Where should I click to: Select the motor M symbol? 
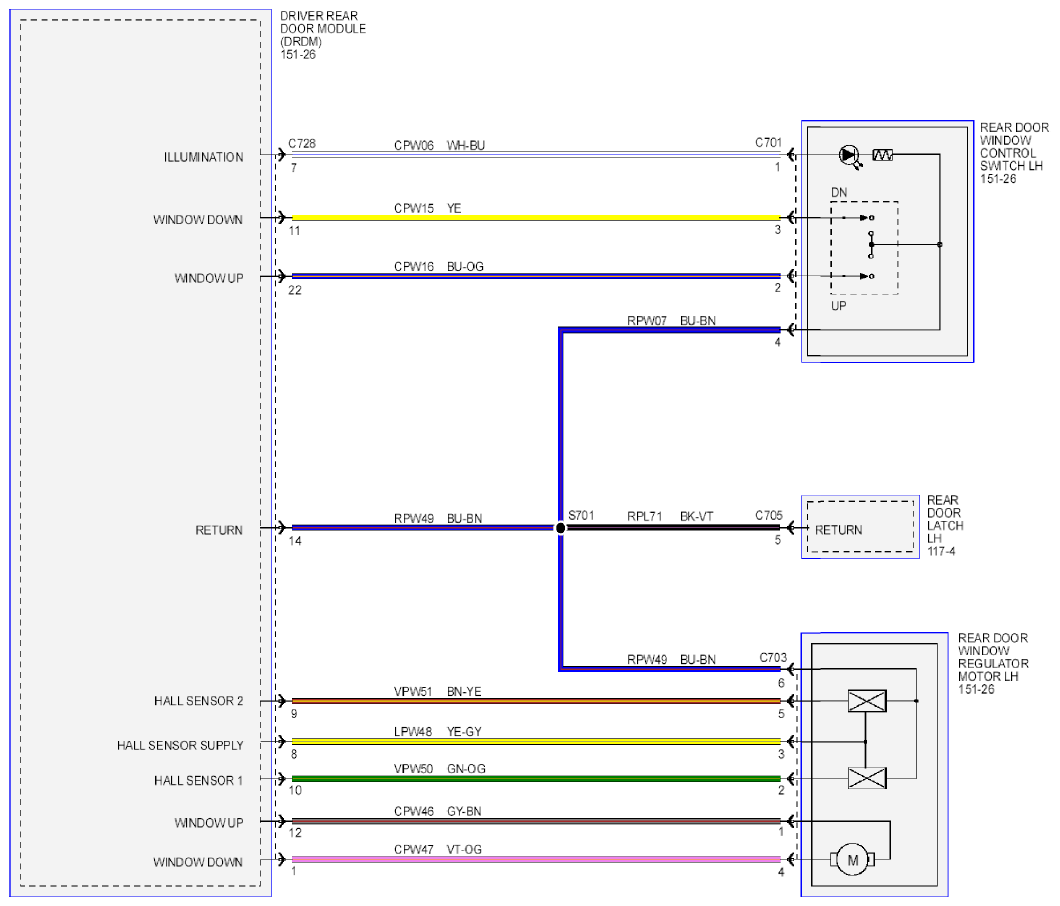(852, 860)
